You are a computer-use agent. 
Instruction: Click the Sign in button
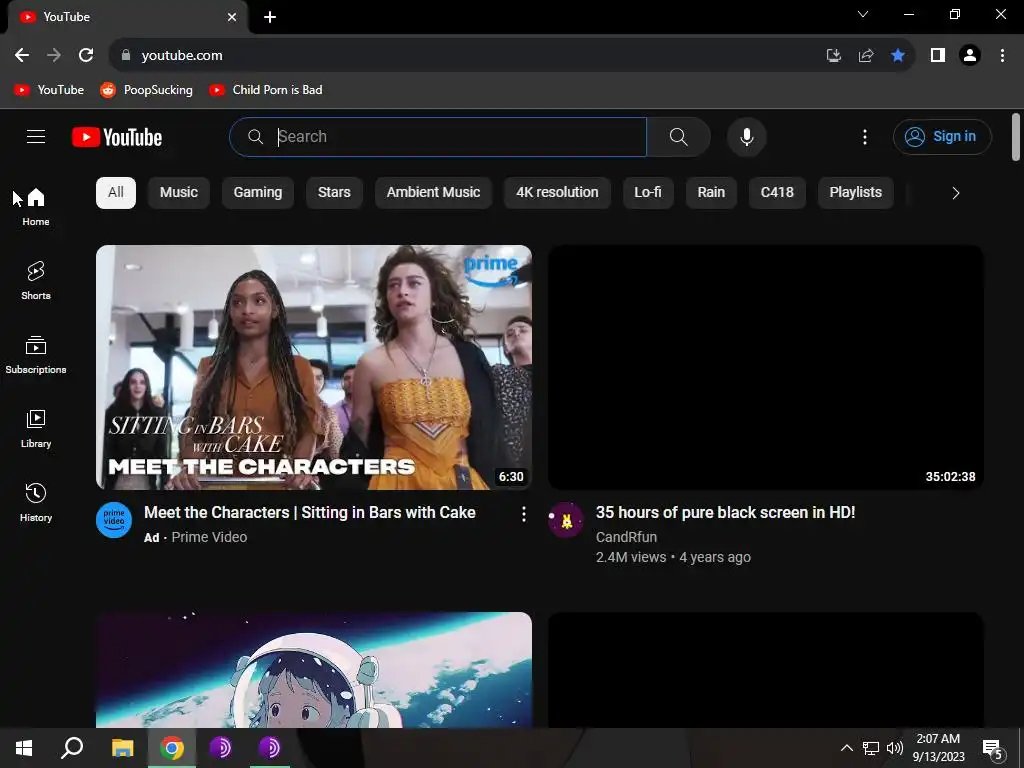tap(942, 136)
